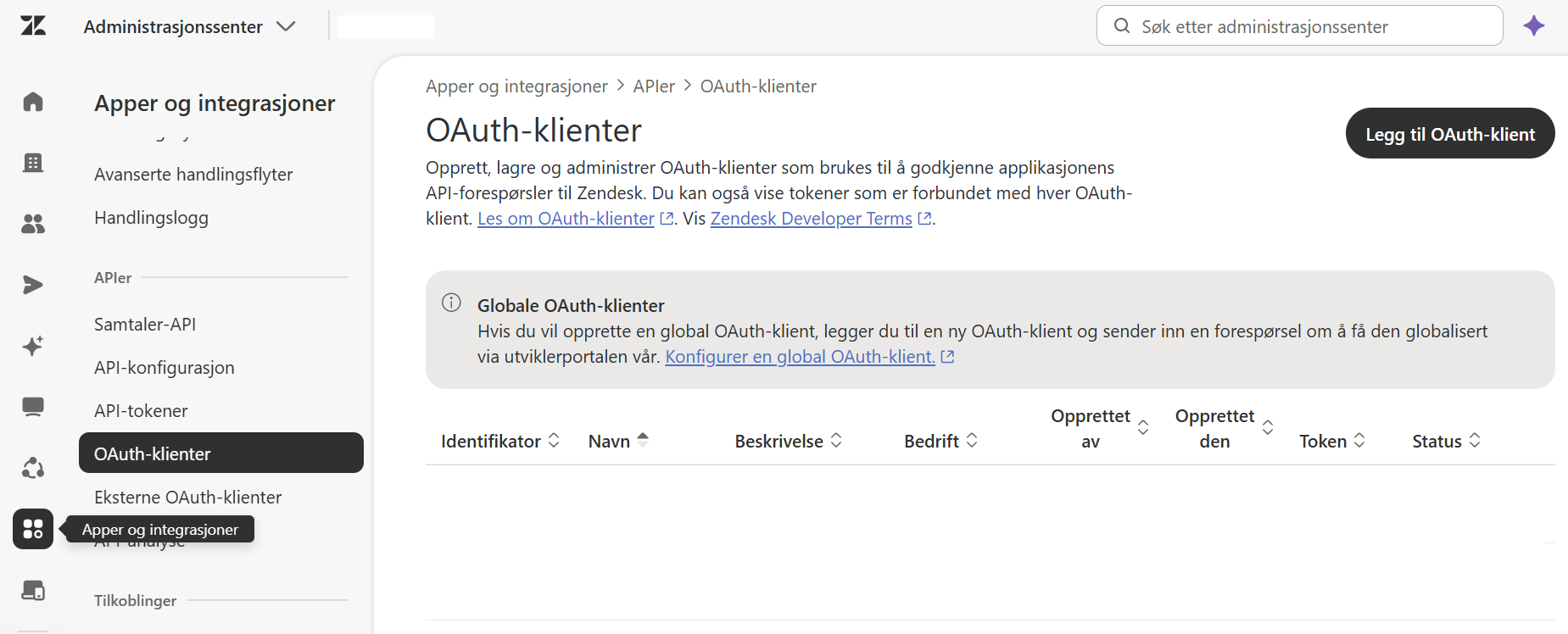
Task: Open Avanserte handlingsflyter in the menu
Action: (x=193, y=175)
